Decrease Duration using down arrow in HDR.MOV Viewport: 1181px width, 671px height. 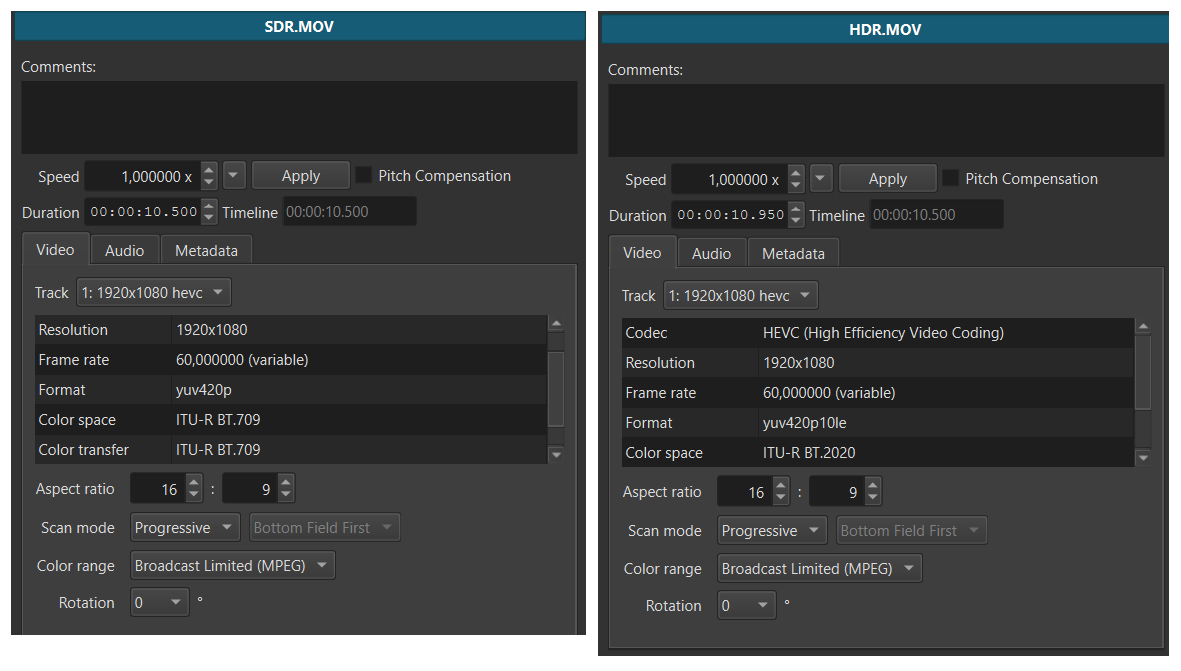[x=795, y=221]
